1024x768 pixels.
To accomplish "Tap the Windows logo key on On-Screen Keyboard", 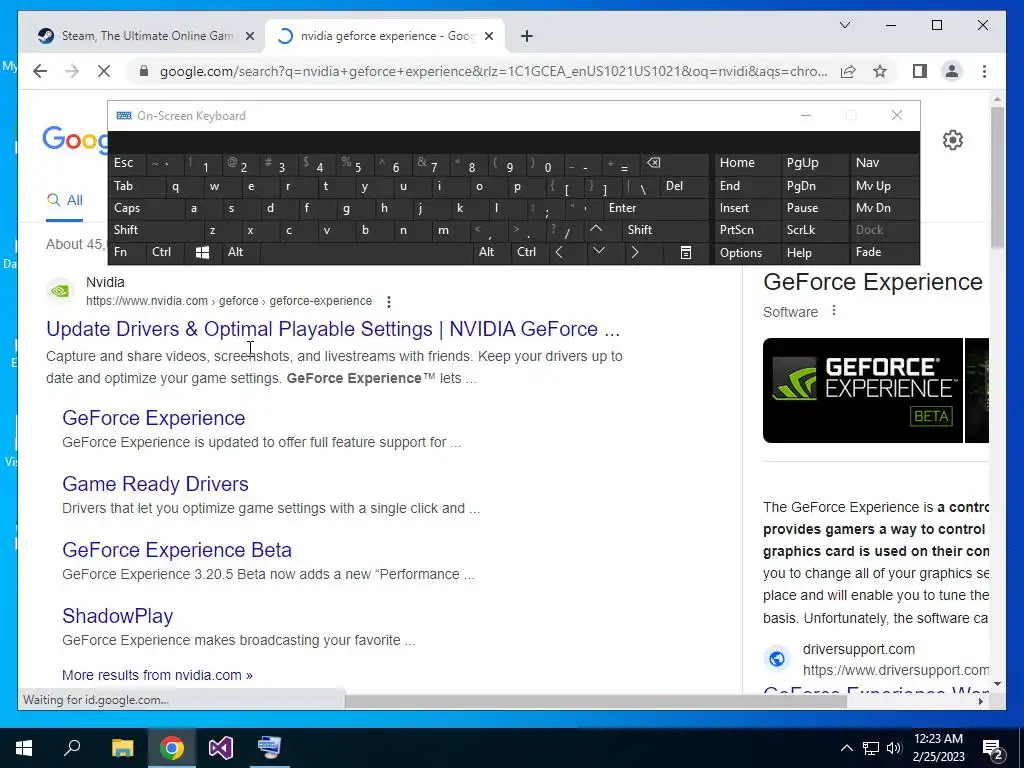I will [202, 253].
